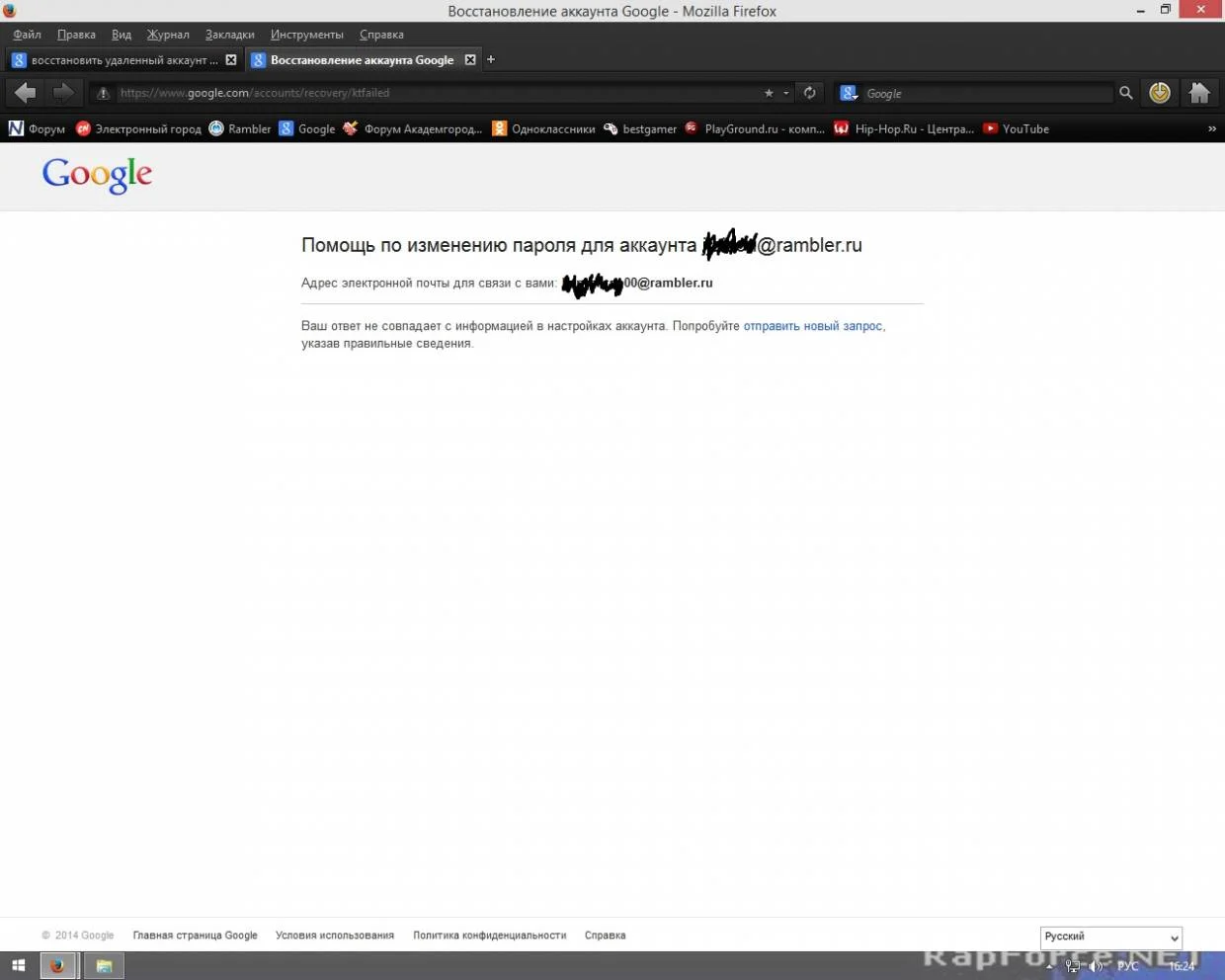Viewport: 1225px width, 980px height.
Task: Show more bookmarks with the chevron
Action: (1212, 128)
